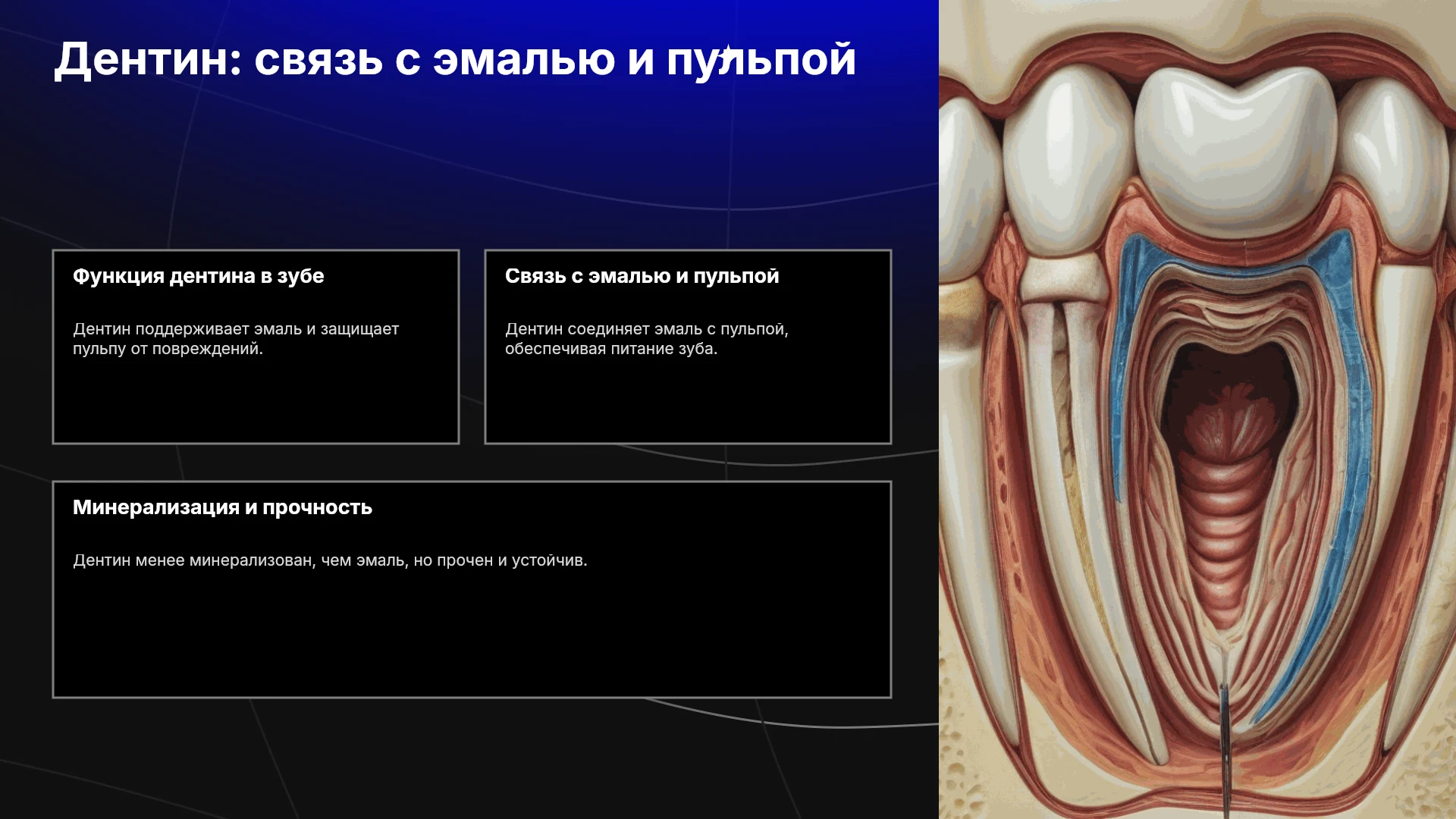Click the text "Дентин поддерживает эмаль и защищает"
Image resolution: width=1456 pixels, height=819 pixels.
pos(236,329)
